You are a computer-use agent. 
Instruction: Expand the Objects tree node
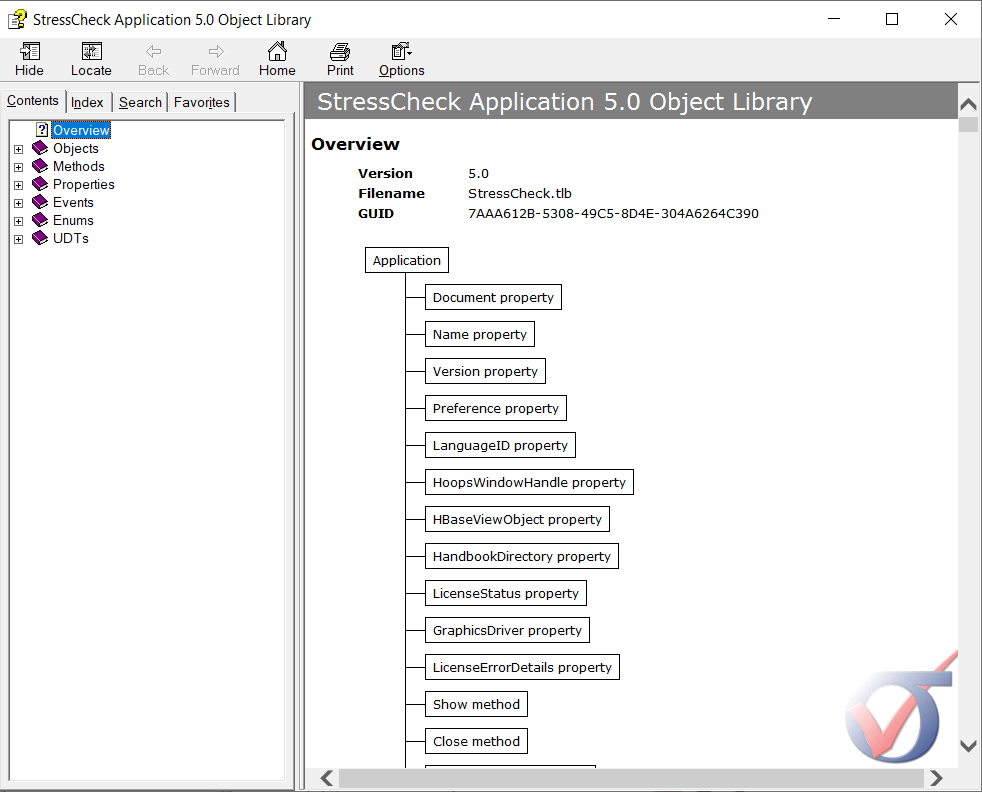[18, 149]
